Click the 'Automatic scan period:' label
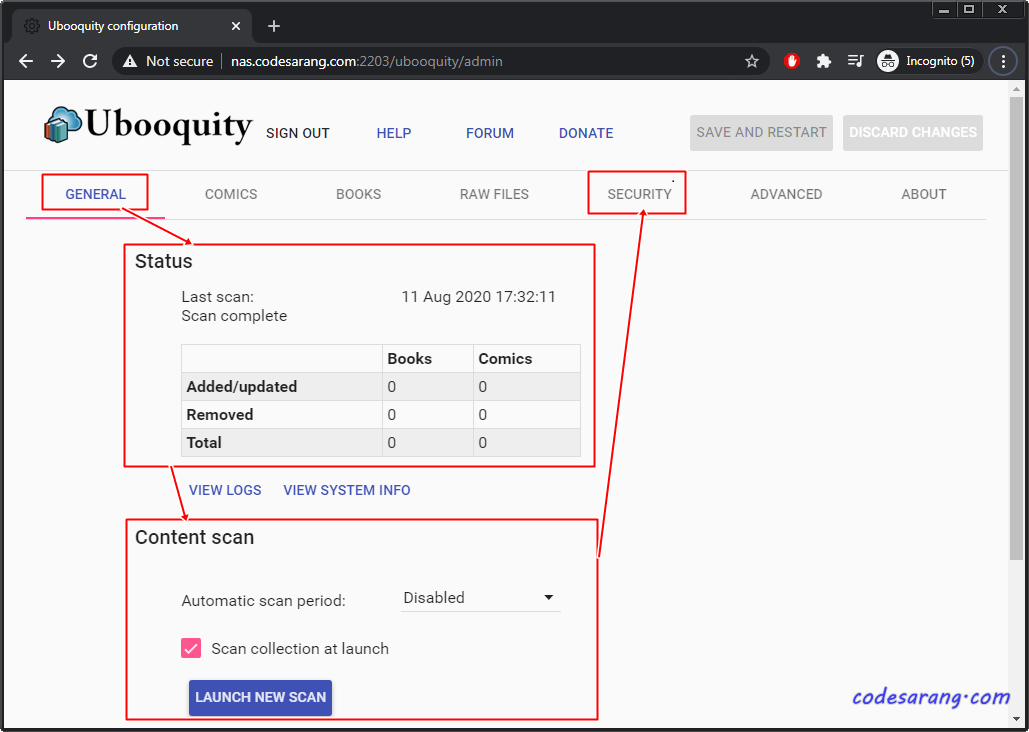The image size is (1029, 732). (x=263, y=601)
